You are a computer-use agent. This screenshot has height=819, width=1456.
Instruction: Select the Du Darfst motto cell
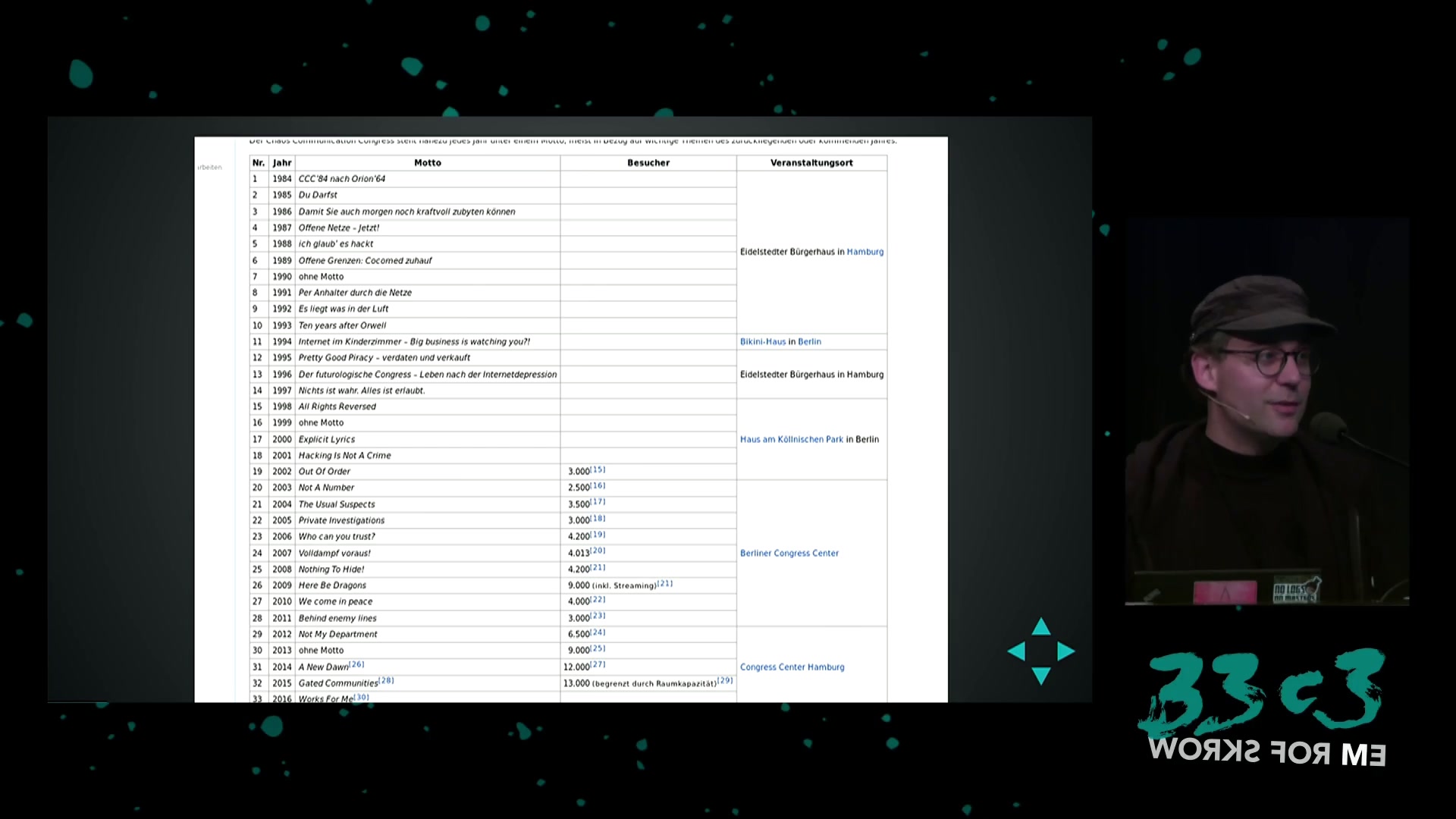(428, 195)
